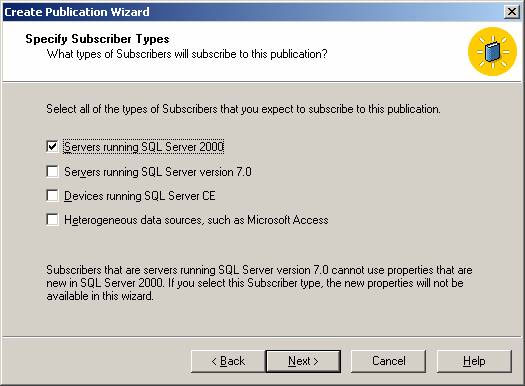Click the 'Devices running SQL Server CE' label
Screen dimensions: 525x386
pyautogui.click(x=140, y=196)
